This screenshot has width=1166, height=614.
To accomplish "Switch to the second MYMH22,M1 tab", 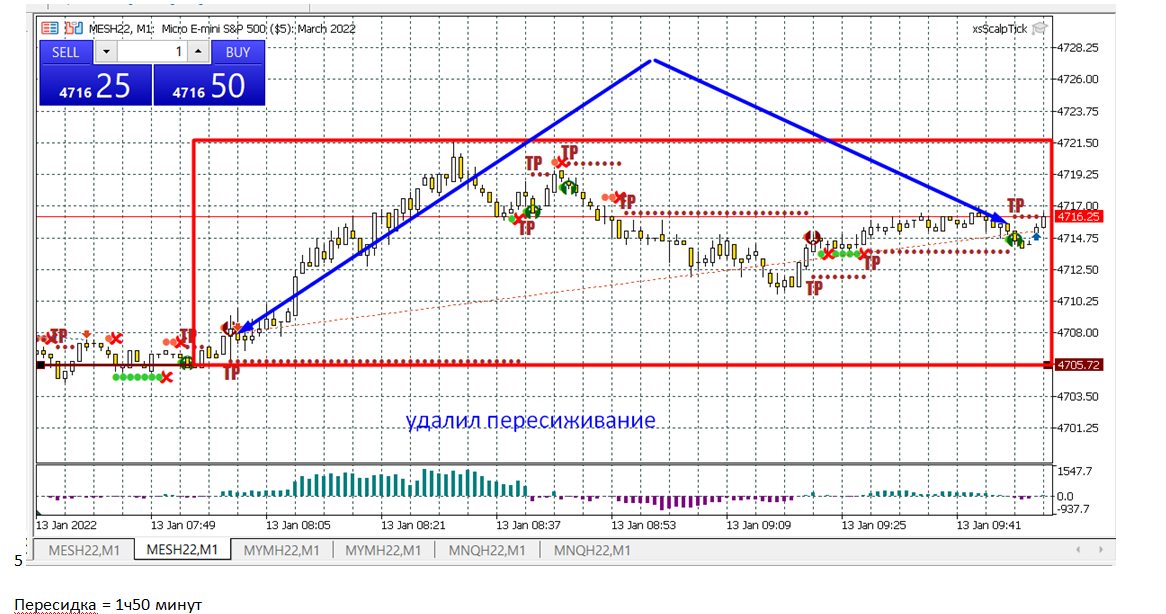I will [x=383, y=550].
